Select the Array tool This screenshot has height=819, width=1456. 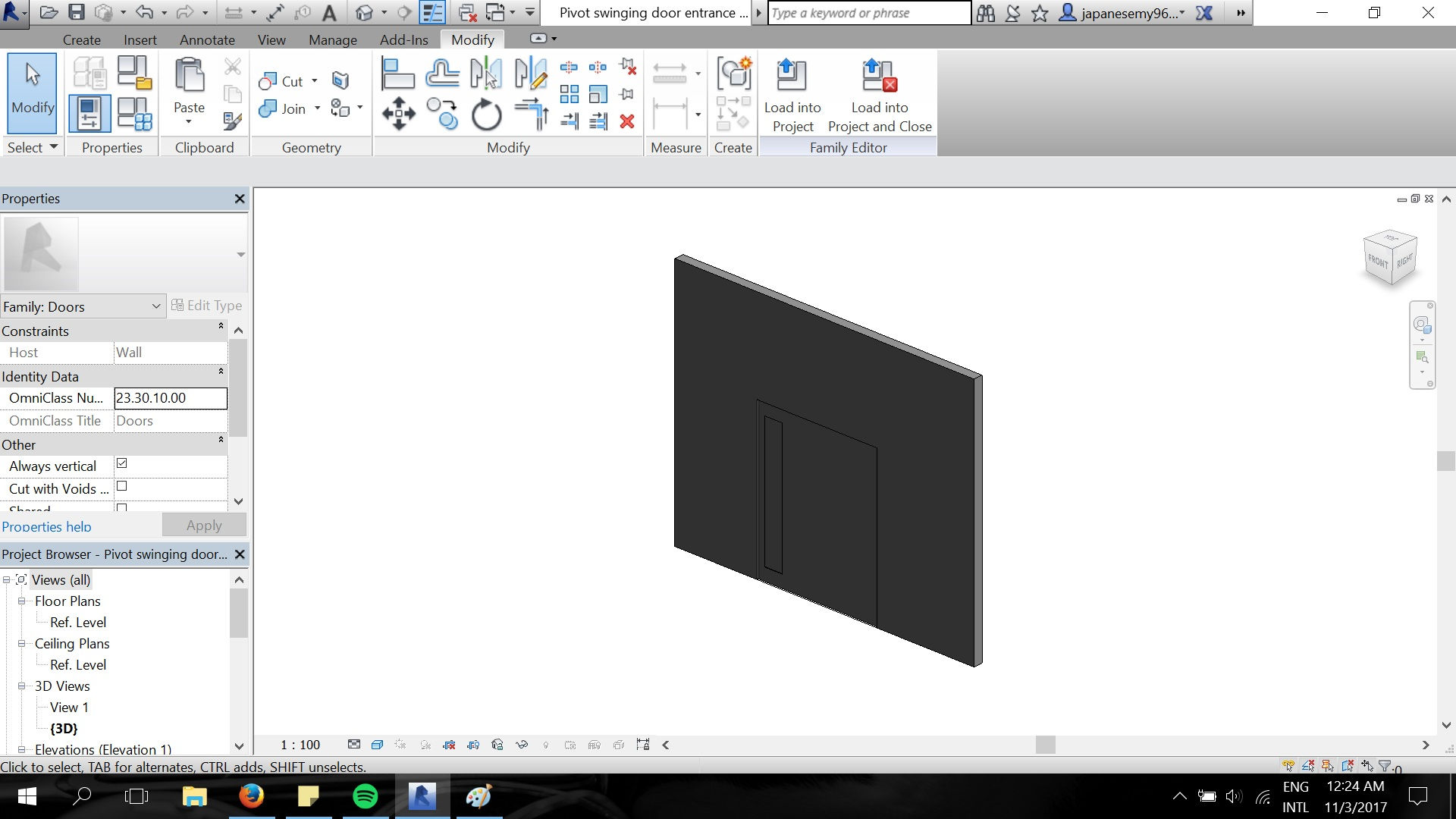tap(569, 94)
